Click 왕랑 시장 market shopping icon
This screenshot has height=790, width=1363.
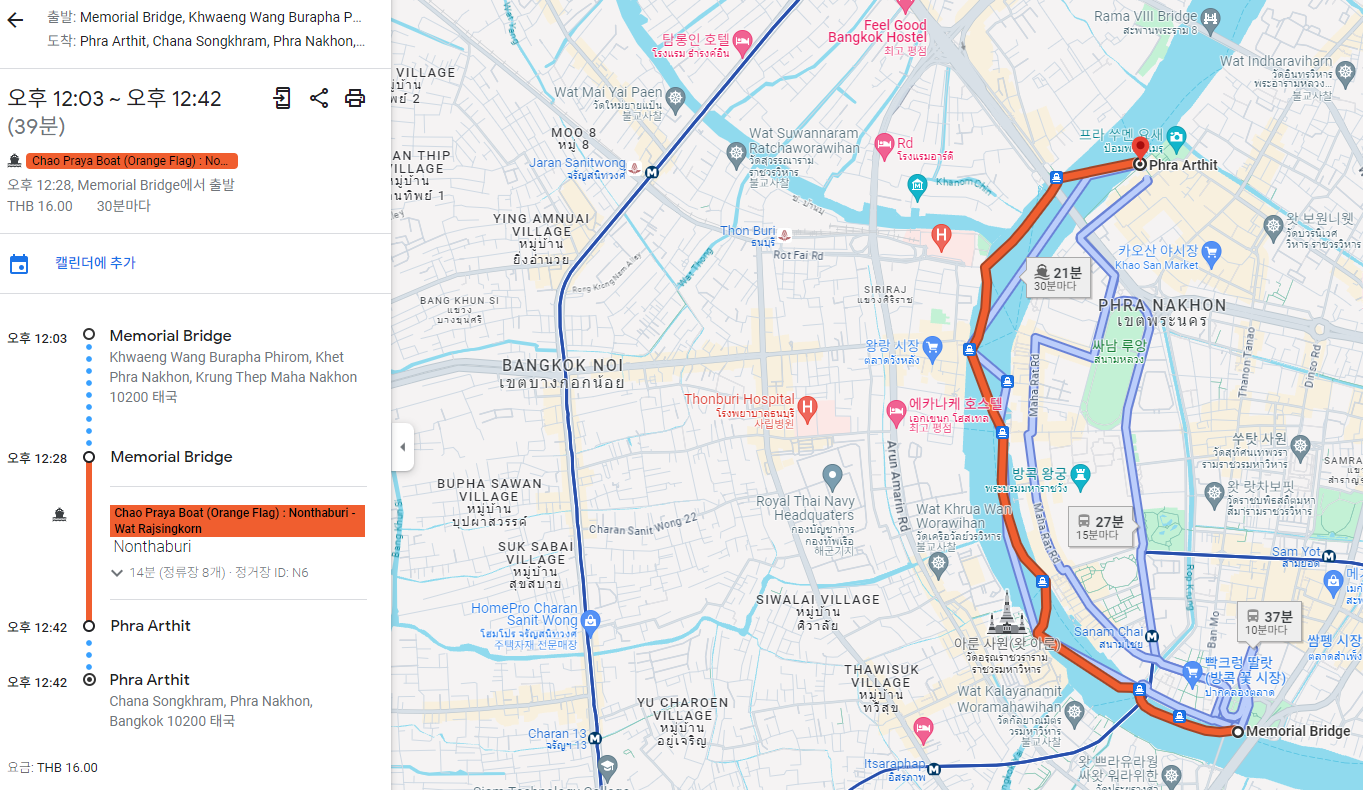(x=933, y=347)
